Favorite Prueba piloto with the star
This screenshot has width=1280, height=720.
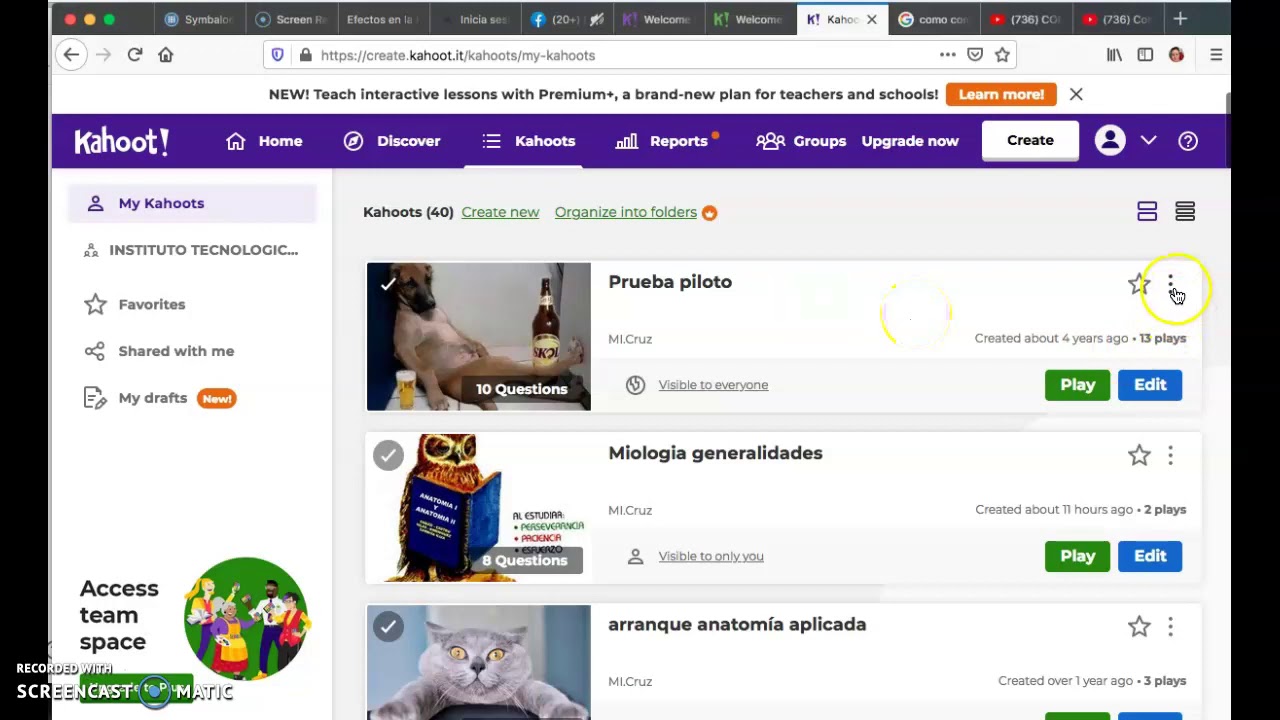(1139, 284)
